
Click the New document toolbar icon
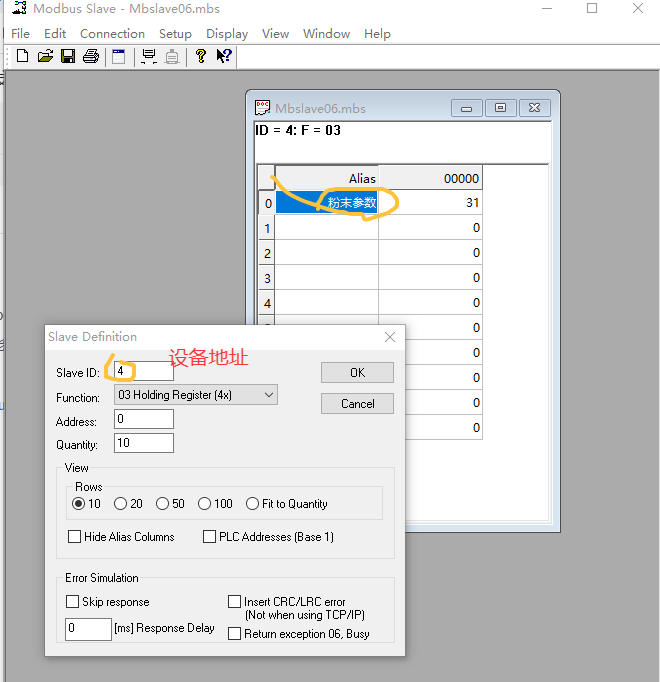(22, 56)
